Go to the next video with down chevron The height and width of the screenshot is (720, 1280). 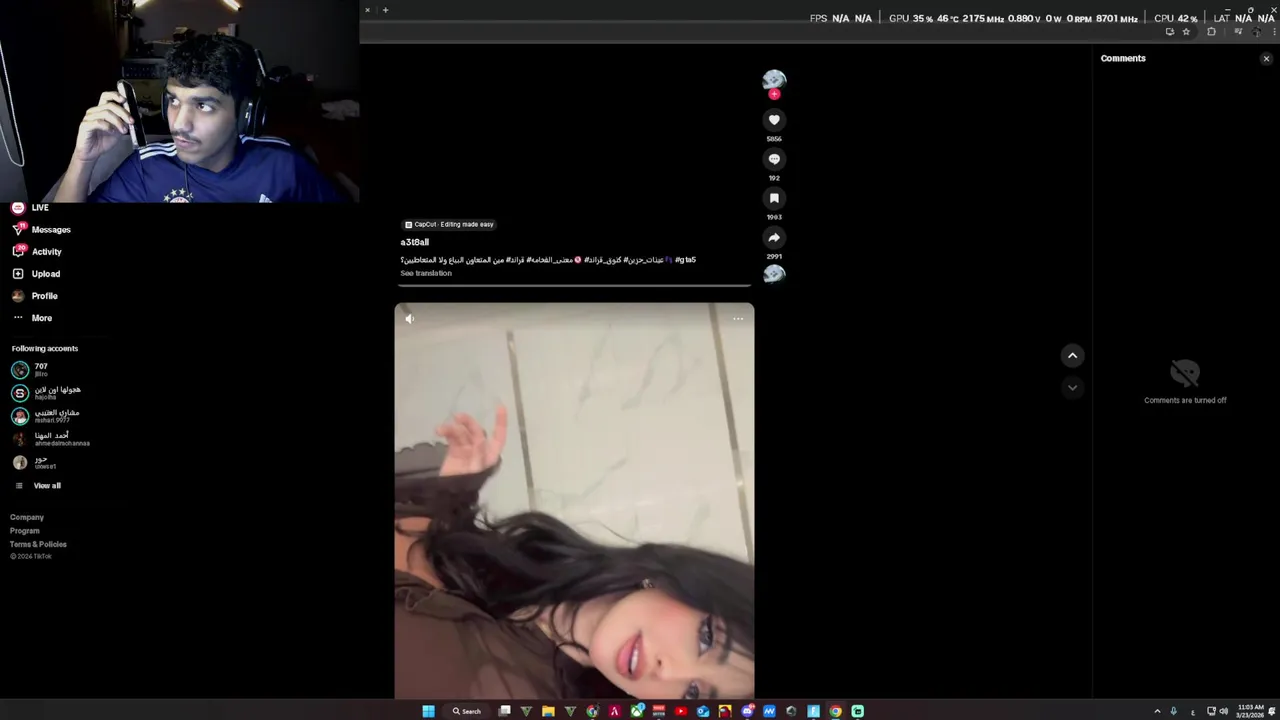(1072, 388)
